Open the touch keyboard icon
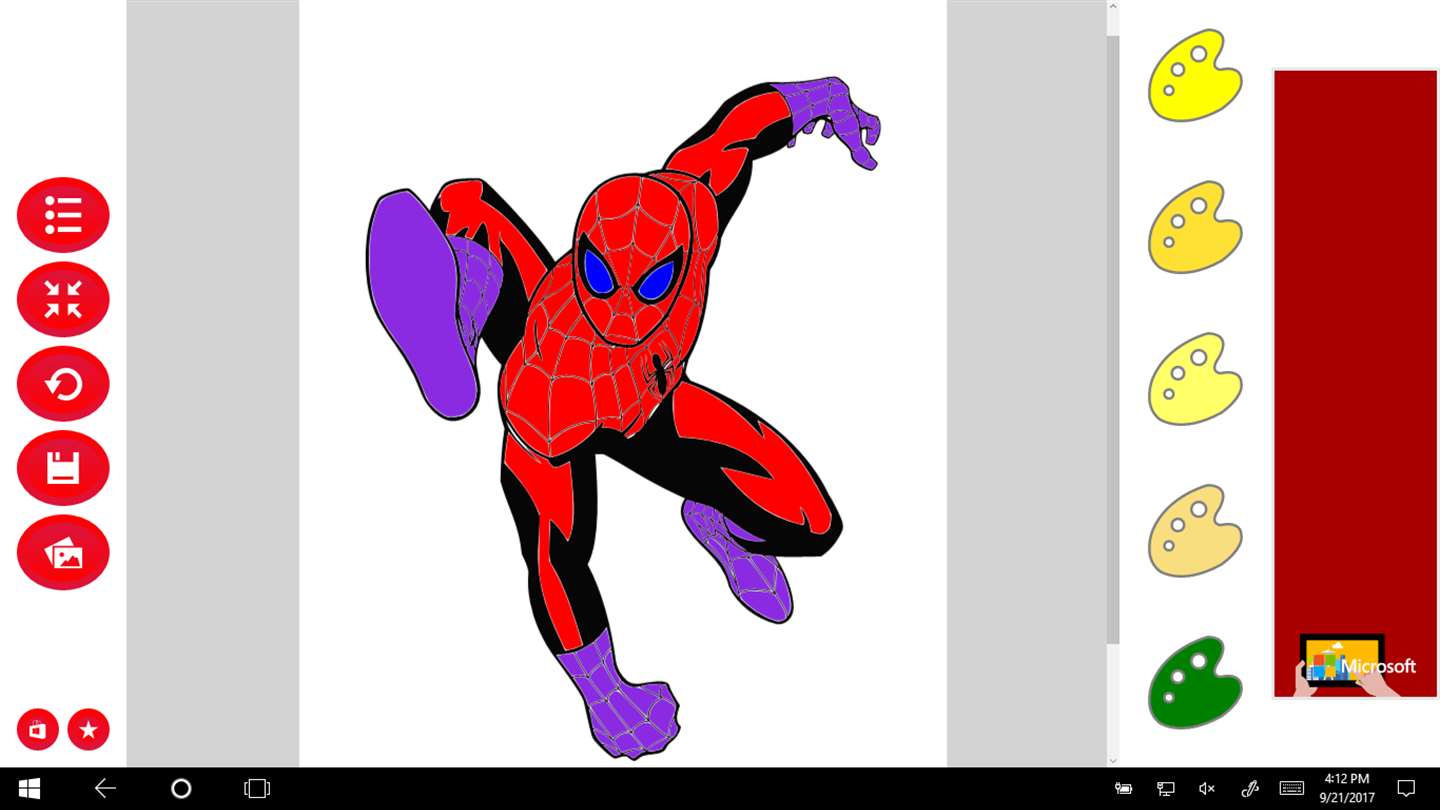 click(x=1291, y=789)
